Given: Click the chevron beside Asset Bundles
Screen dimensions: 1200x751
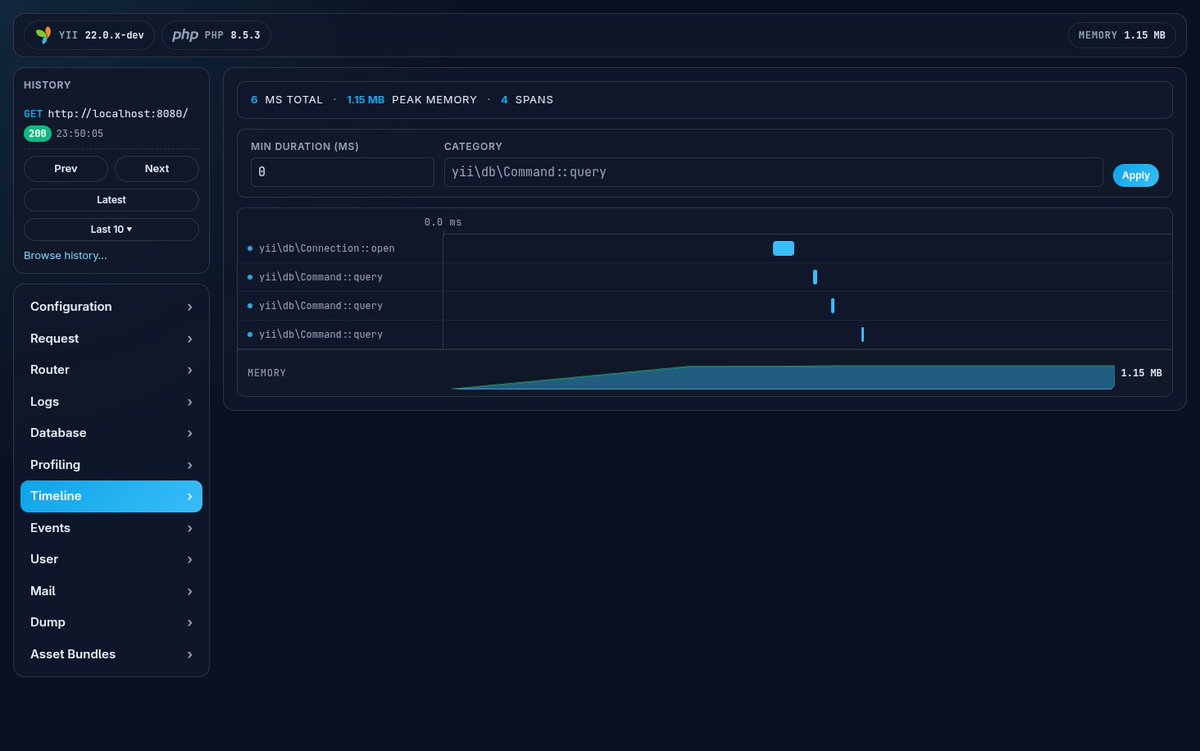Looking at the screenshot, I should tap(190, 655).
